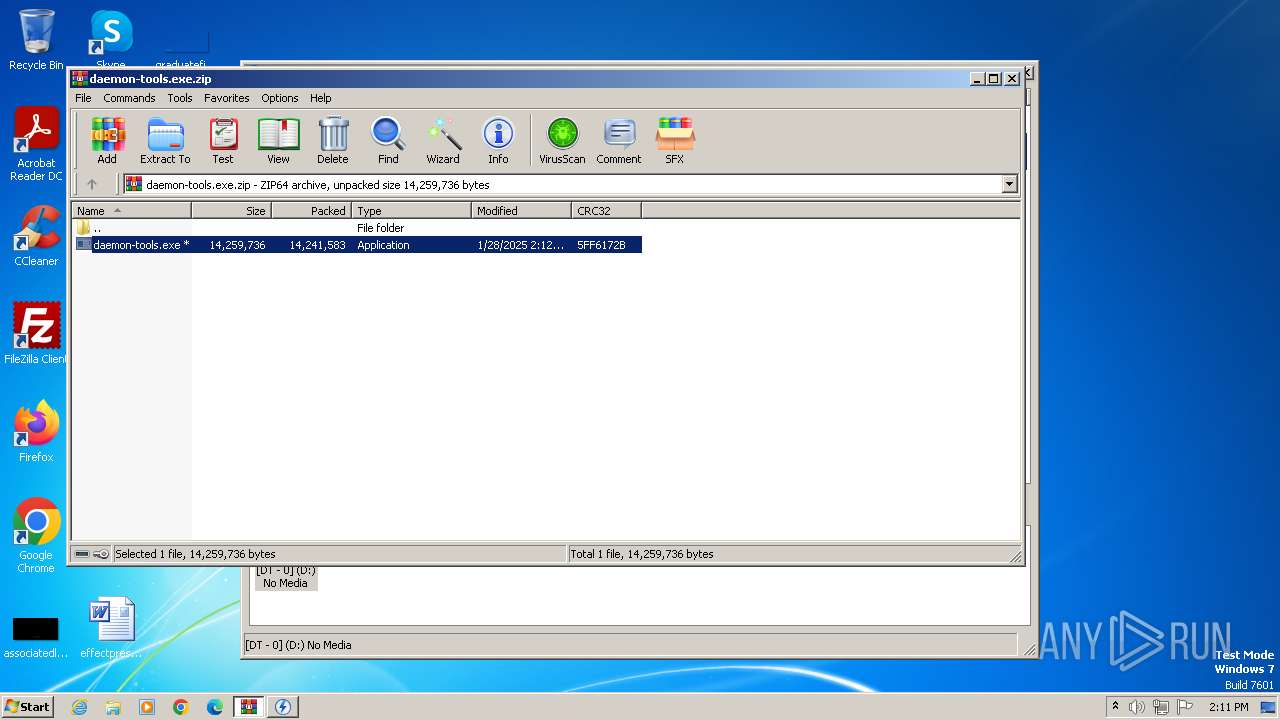Click the Delete trash can icon
The height and width of the screenshot is (720, 1280).
point(333,140)
